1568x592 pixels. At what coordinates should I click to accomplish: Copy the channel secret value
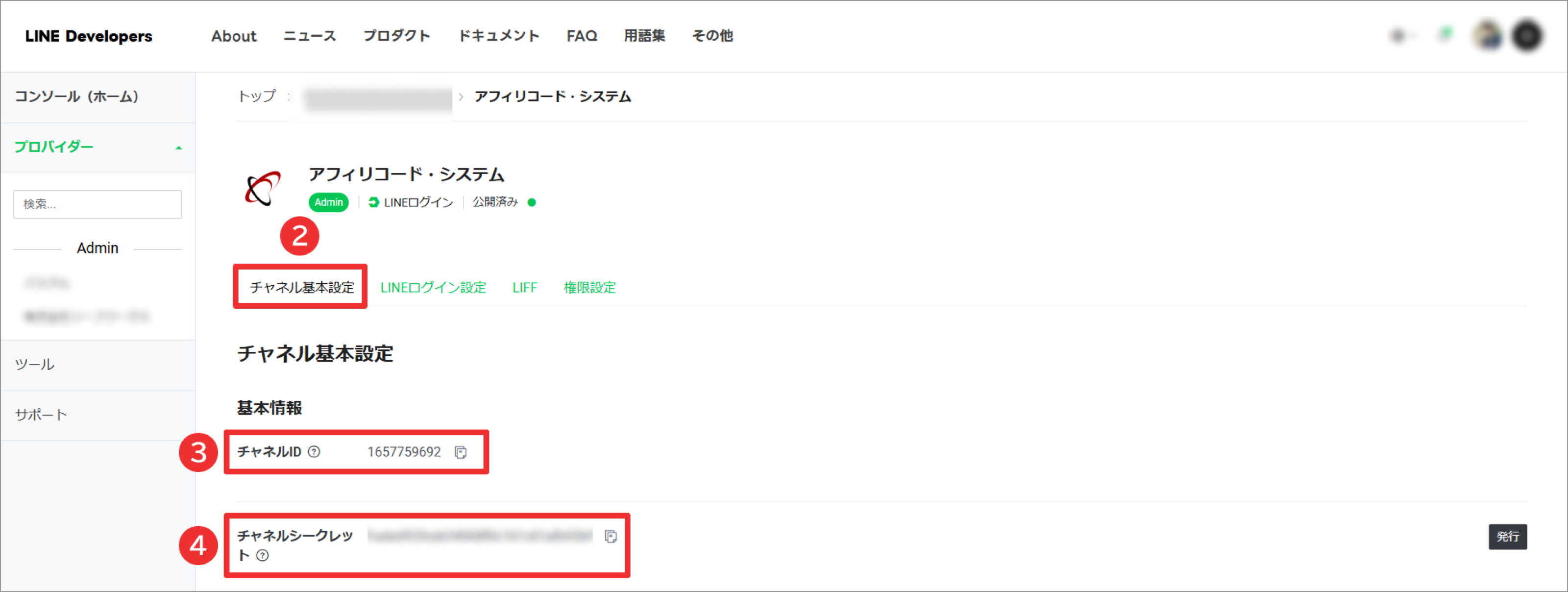(611, 536)
